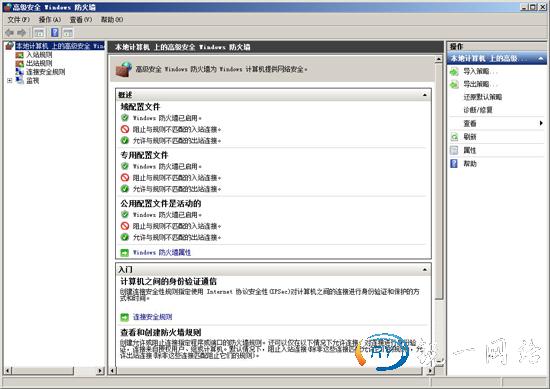Screen dimensions: 550x389
Task: Click 导出策略... action
Action: 480,85
